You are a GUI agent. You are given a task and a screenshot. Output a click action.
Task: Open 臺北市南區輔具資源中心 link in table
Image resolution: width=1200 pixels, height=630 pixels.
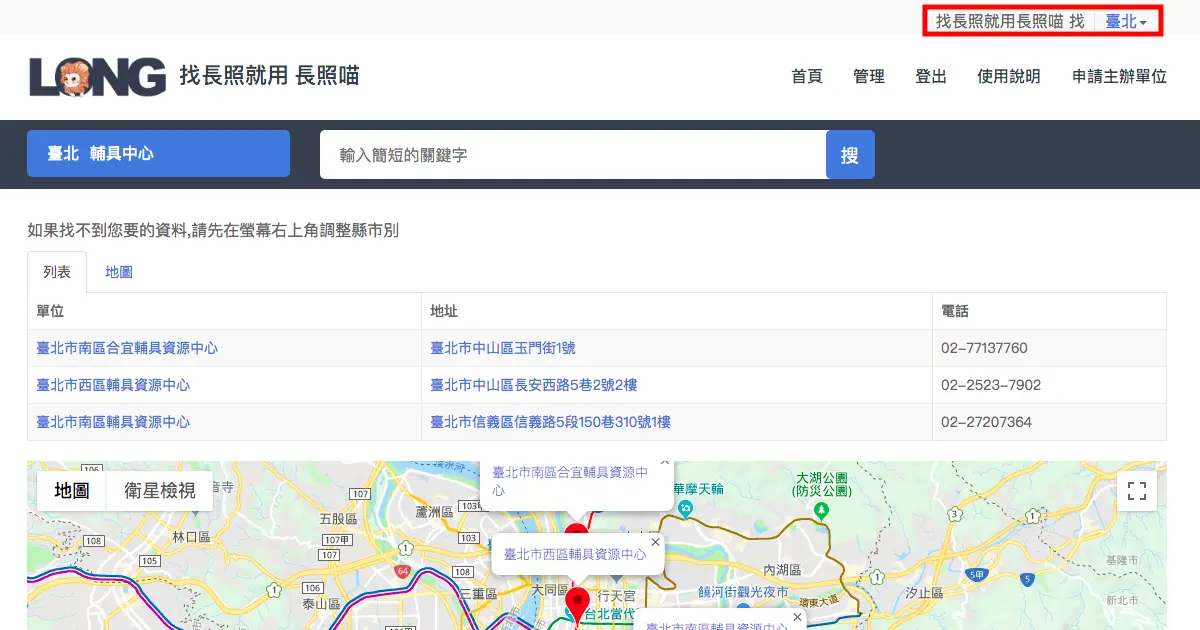coord(113,422)
